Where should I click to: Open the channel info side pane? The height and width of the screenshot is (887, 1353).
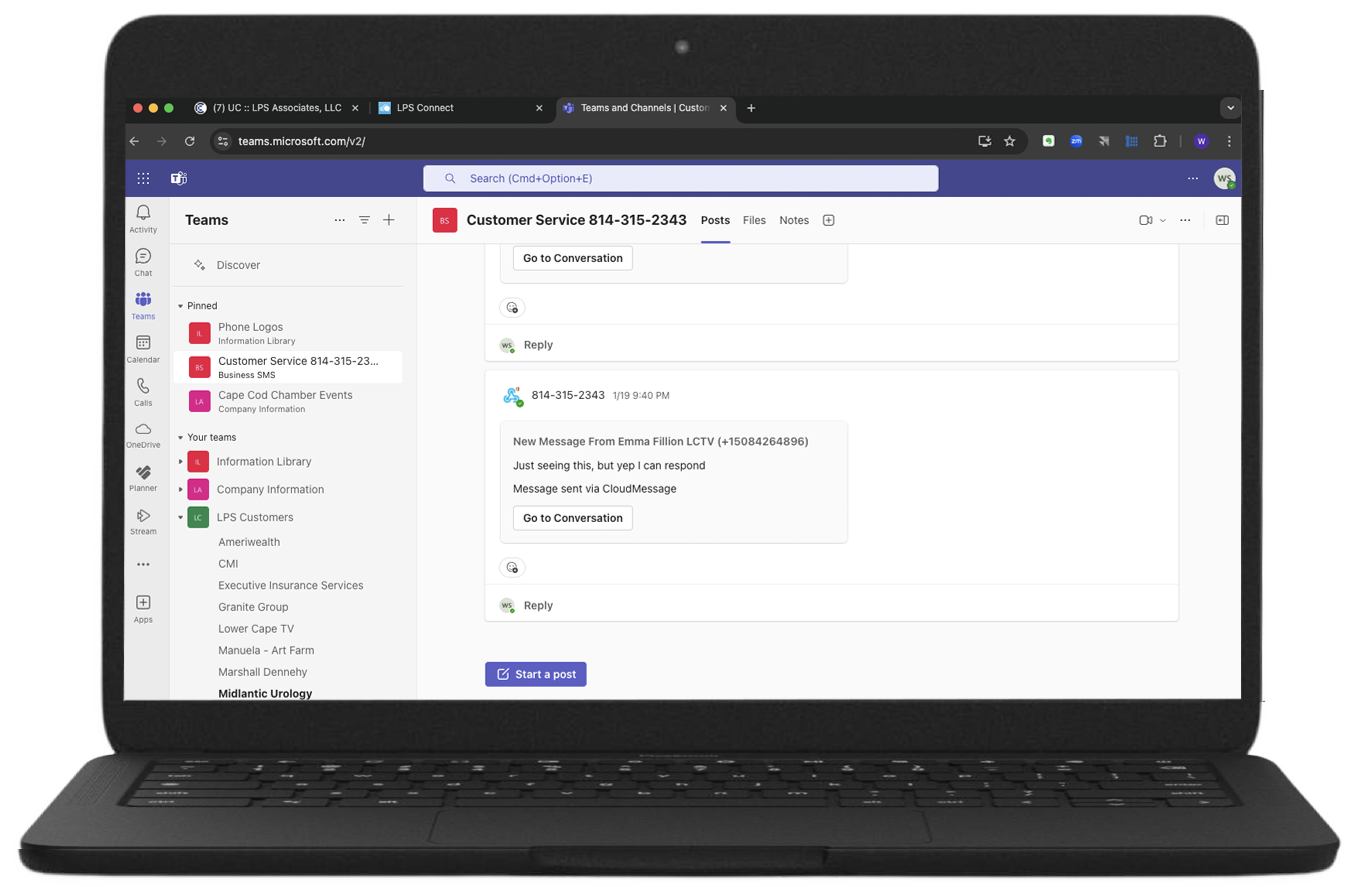coord(1222,220)
